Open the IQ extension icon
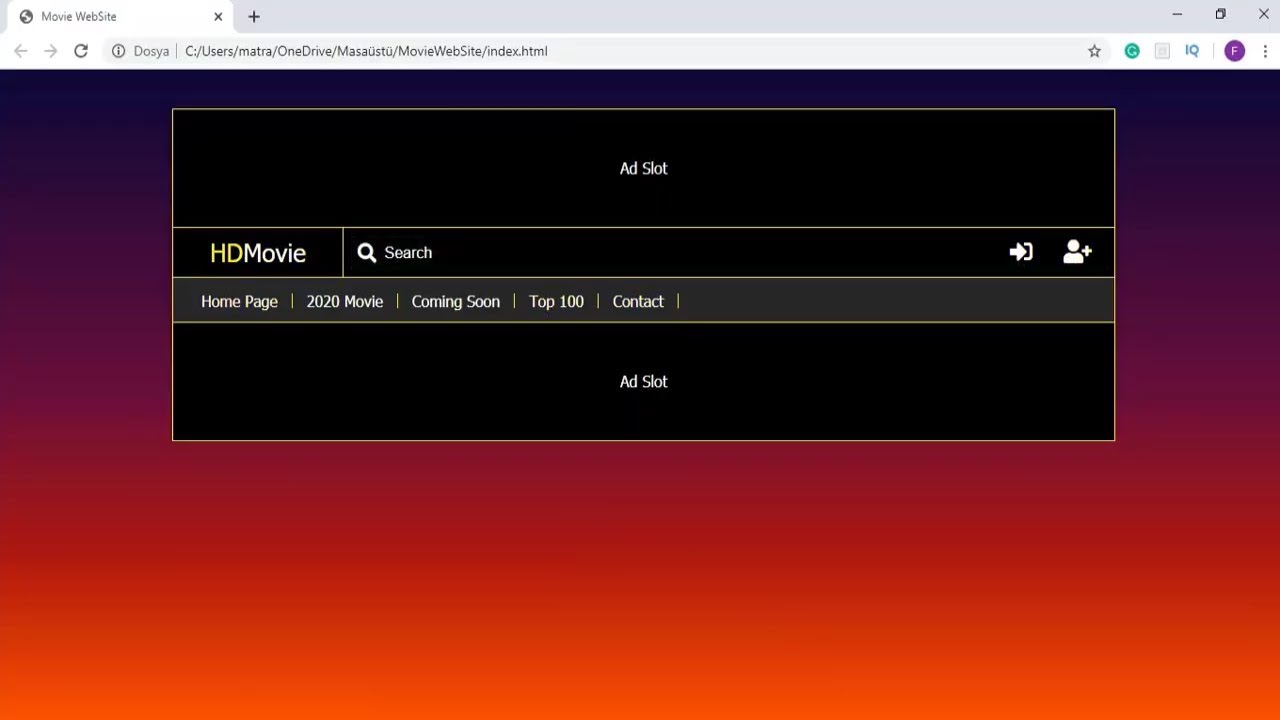1280x720 pixels. pyautogui.click(x=1192, y=51)
